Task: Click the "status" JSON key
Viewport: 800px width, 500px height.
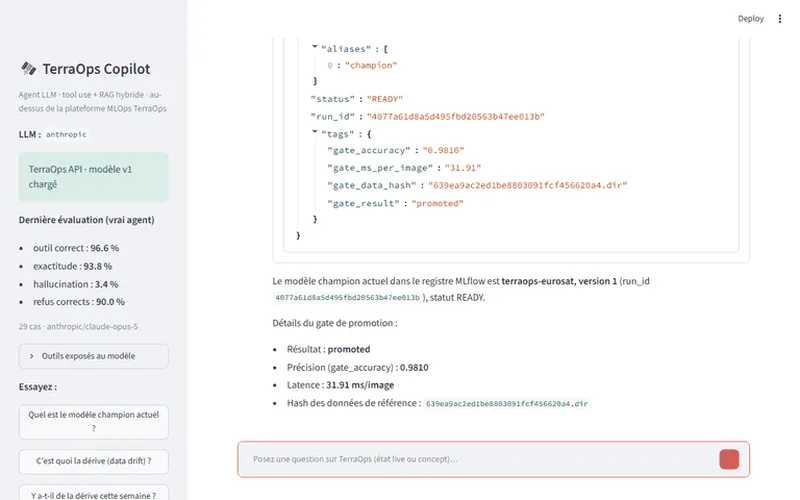Action: coord(333,99)
